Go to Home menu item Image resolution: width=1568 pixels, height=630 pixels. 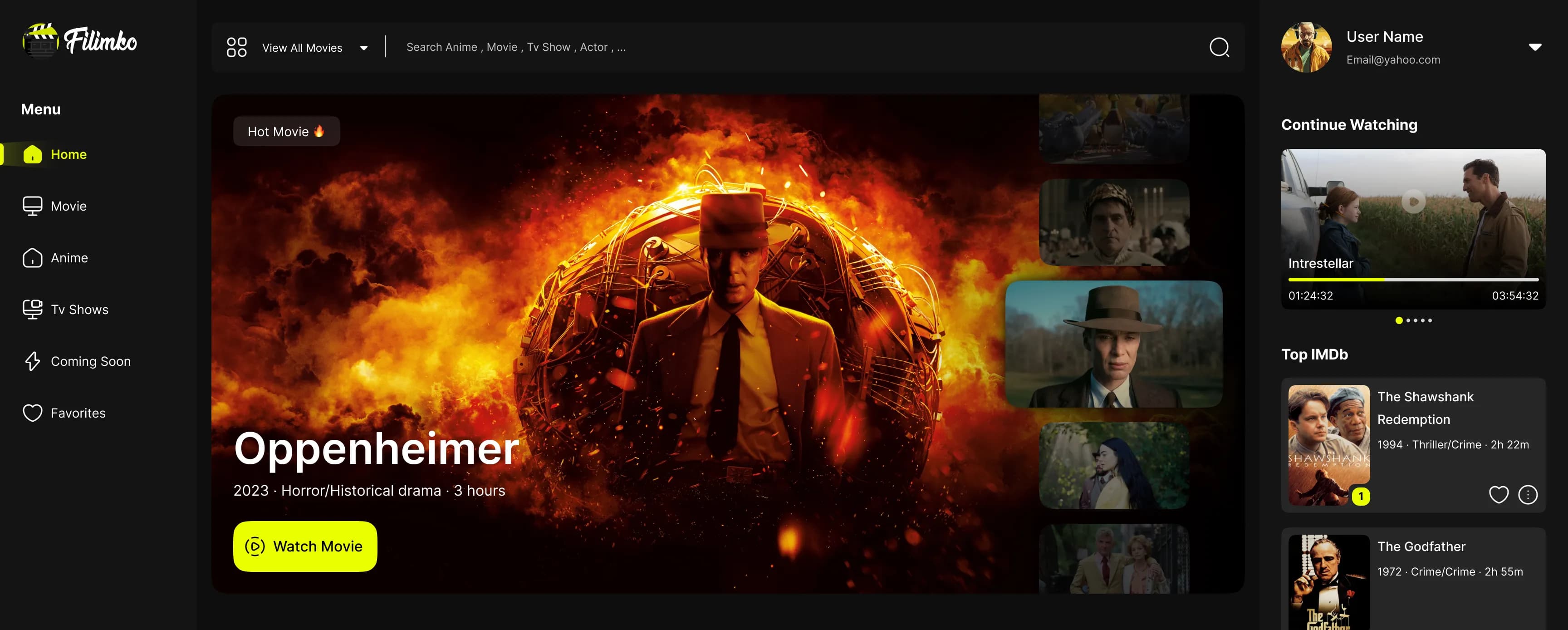68,155
